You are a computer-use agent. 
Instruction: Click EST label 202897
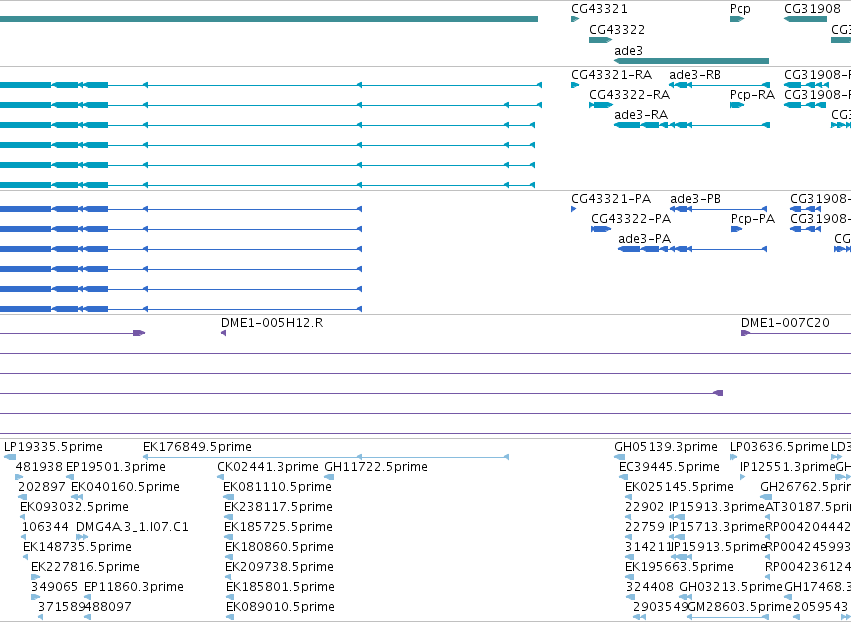pos(41,487)
